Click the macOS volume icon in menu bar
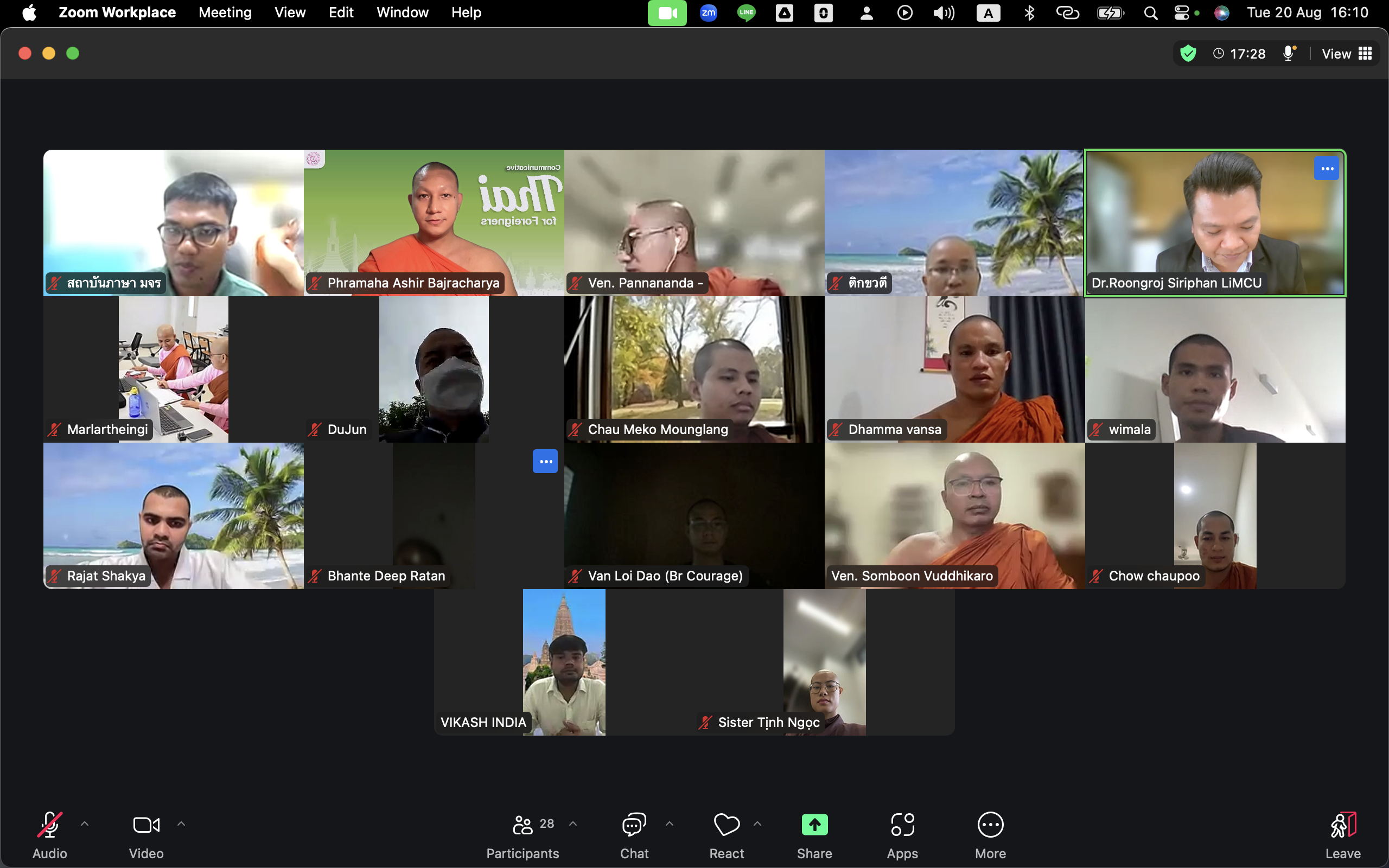This screenshot has height=868, width=1389. (x=944, y=12)
